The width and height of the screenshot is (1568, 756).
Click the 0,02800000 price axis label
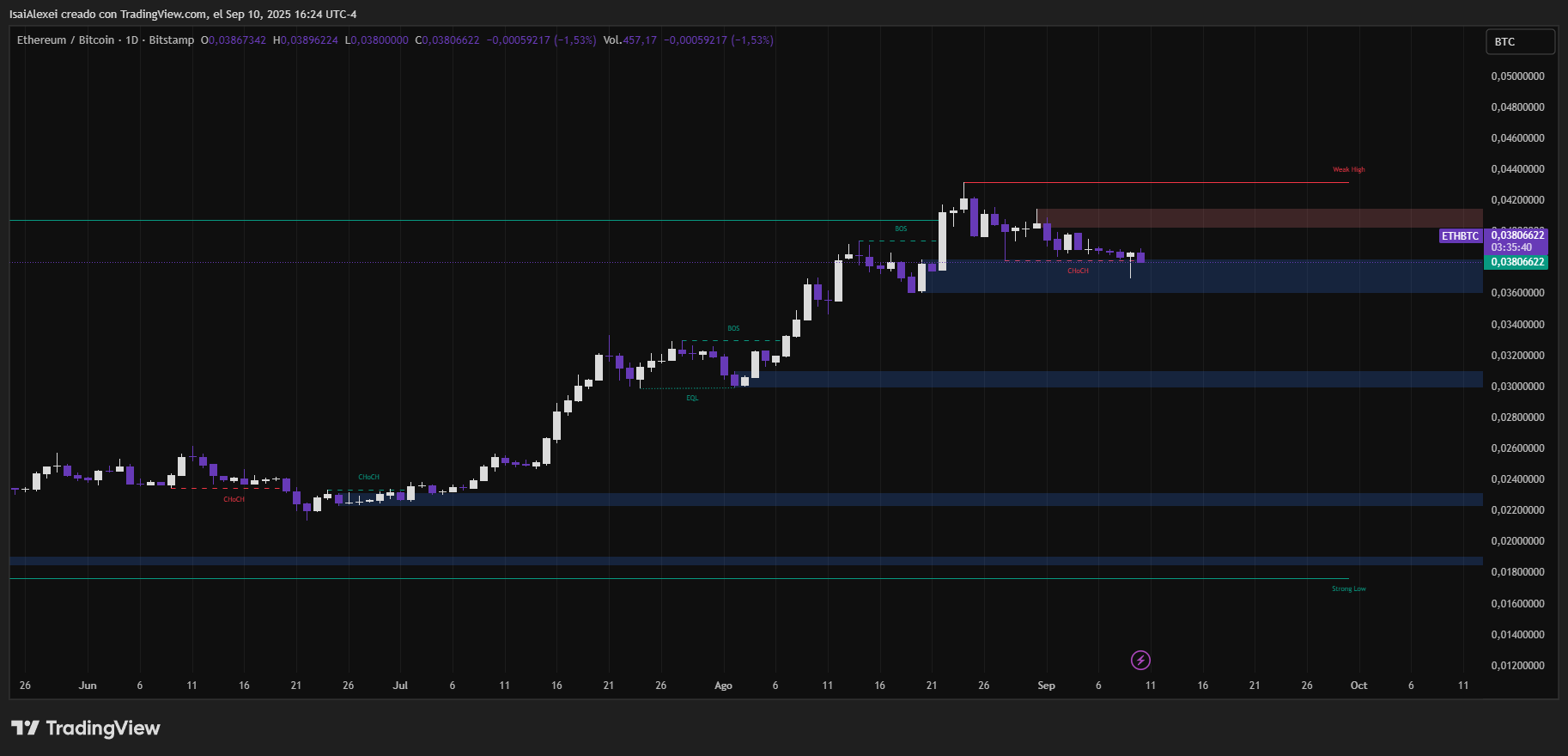(1517, 418)
